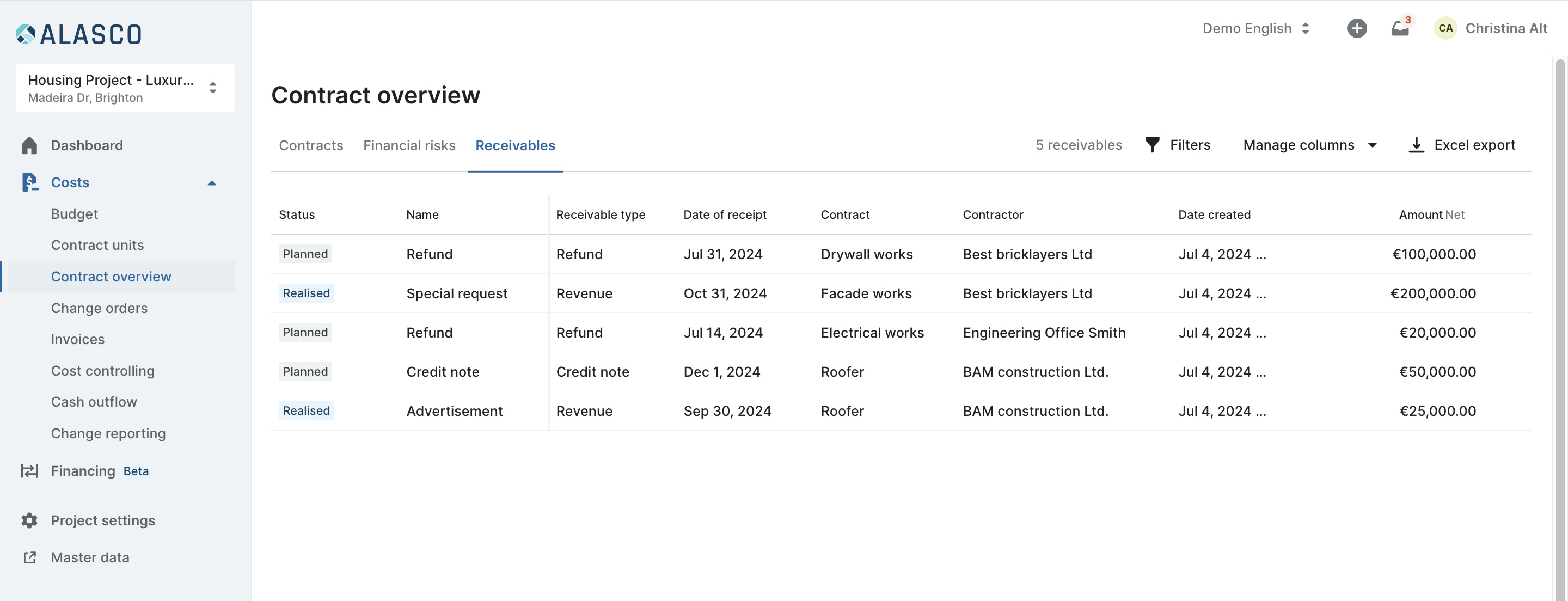Open the Dashboard home icon
Viewport: 1568px width, 601px height.
(x=29, y=145)
